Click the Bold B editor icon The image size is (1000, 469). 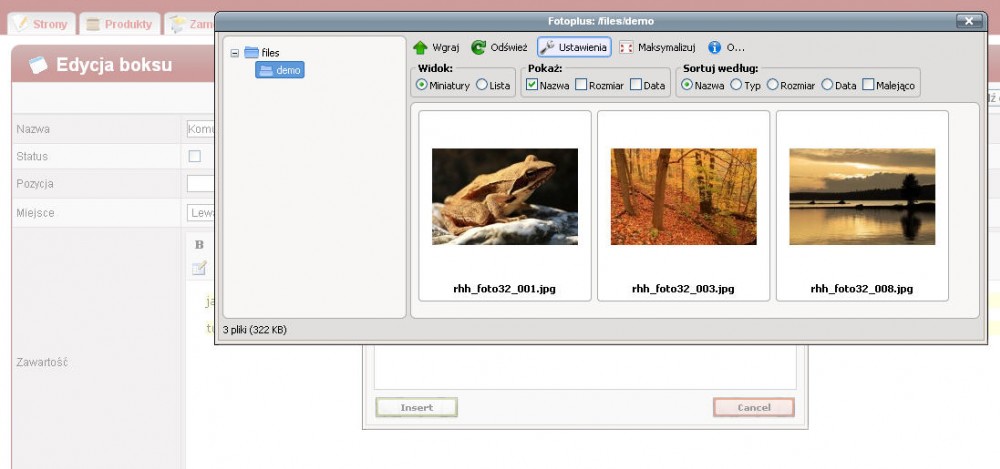[199, 245]
